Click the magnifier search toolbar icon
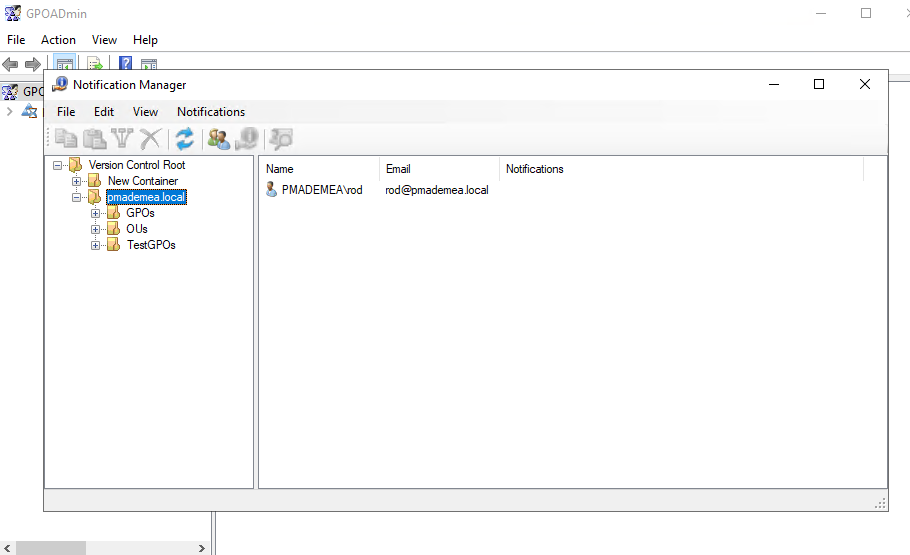This screenshot has width=910, height=555. click(281, 139)
